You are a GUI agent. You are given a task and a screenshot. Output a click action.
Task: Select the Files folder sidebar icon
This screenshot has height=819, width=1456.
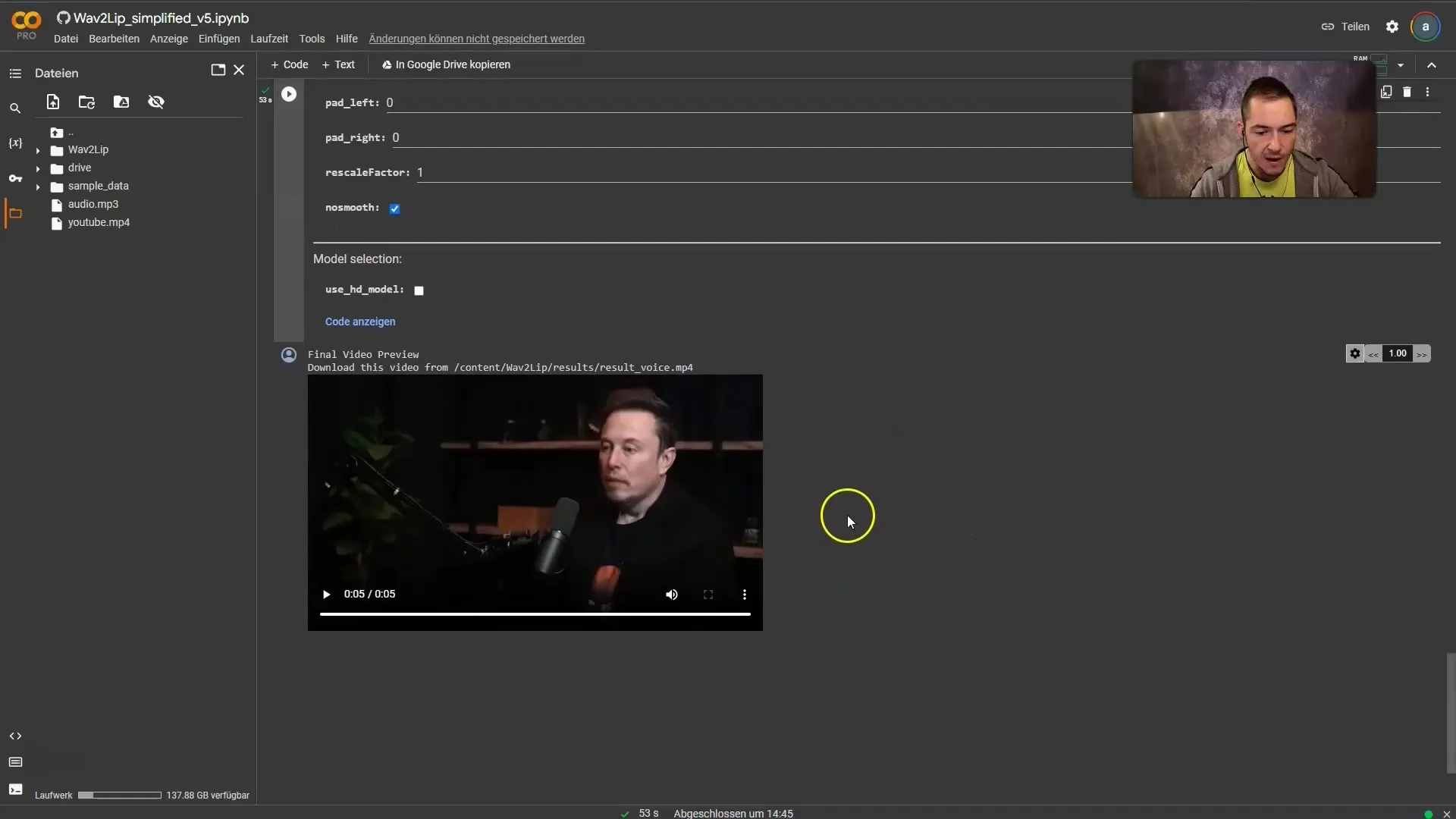15,214
